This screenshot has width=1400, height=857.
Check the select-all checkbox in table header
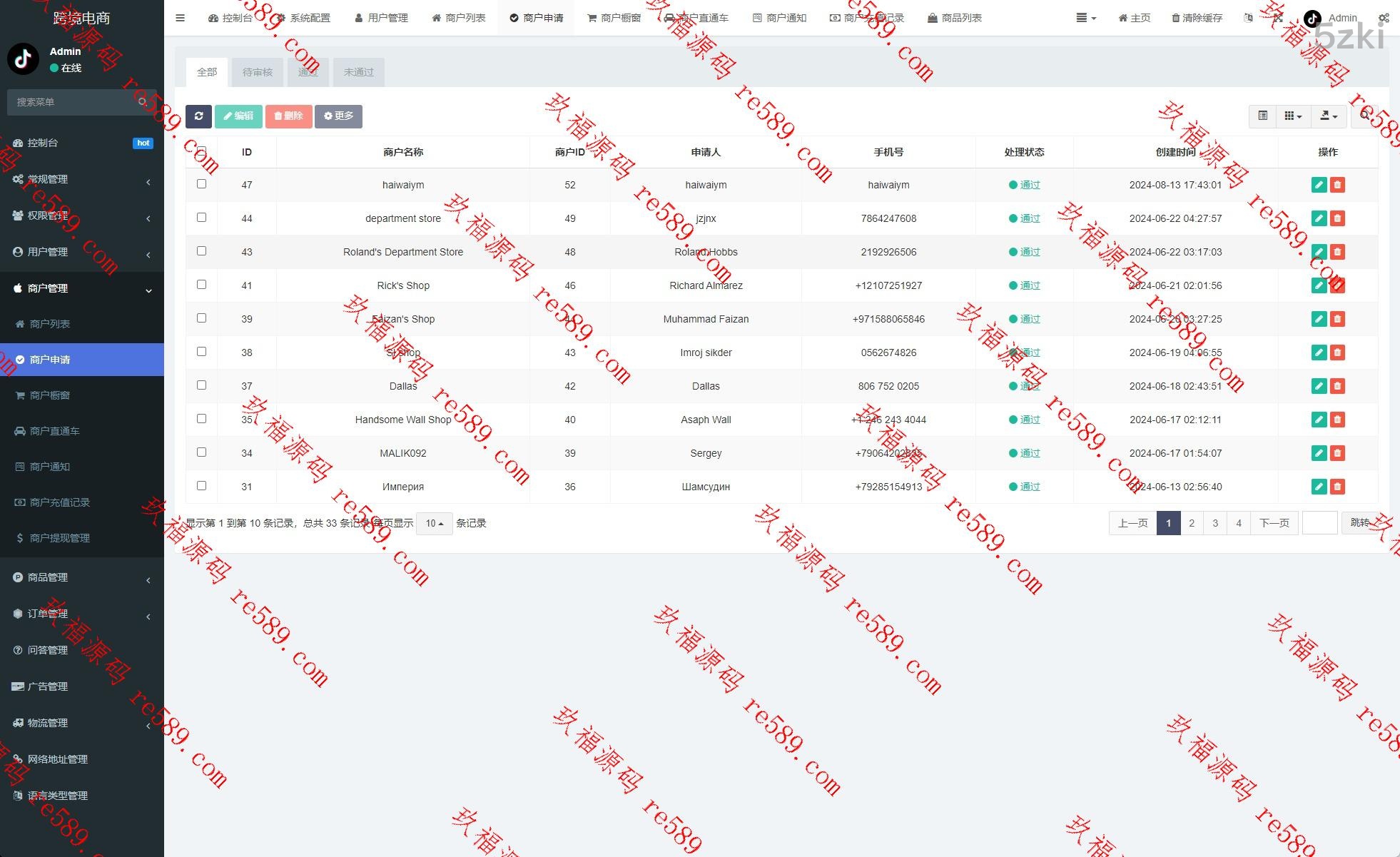[x=202, y=151]
